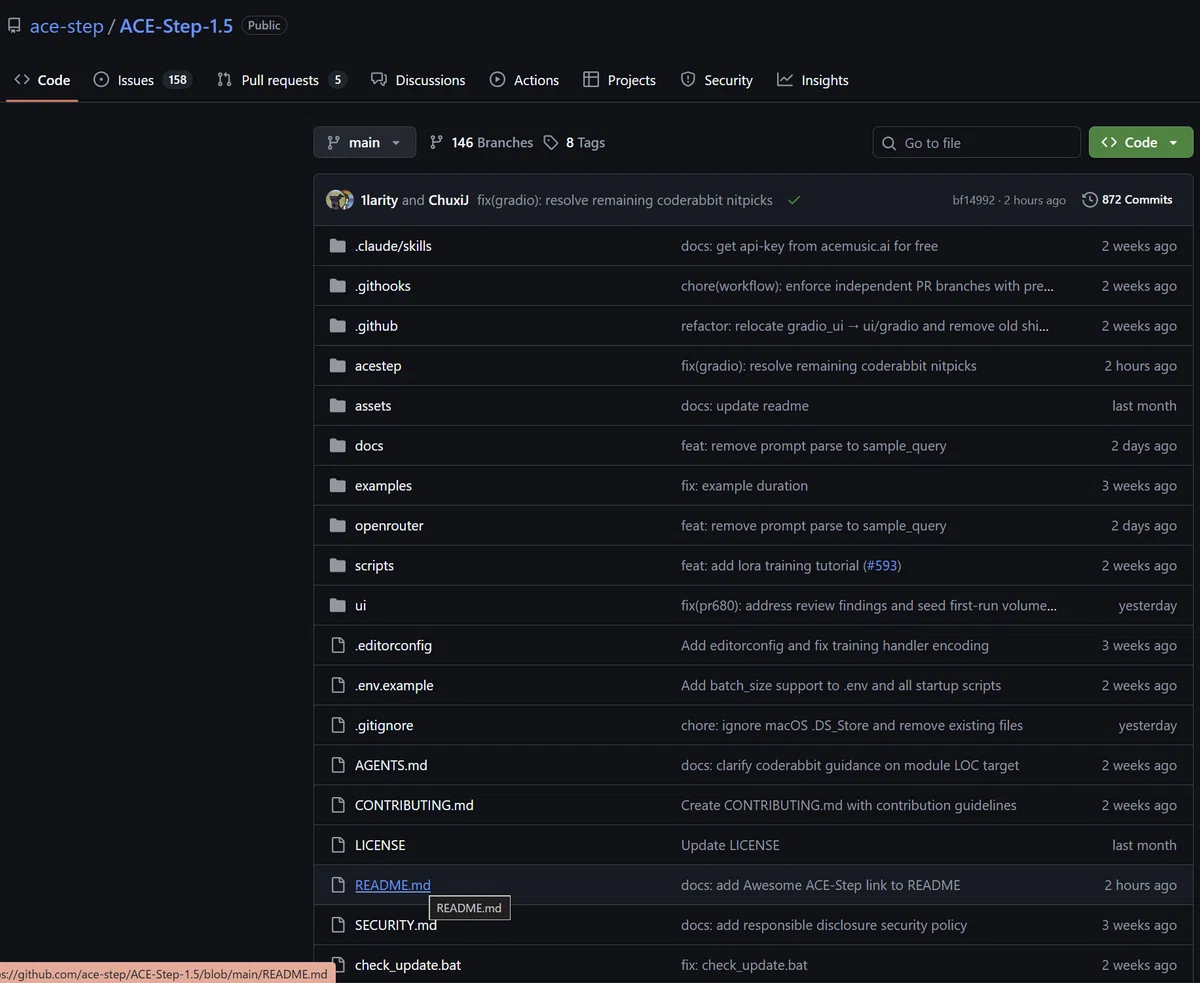1200x983 pixels.
Task: Click the examples folder icon
Action: 337,486
